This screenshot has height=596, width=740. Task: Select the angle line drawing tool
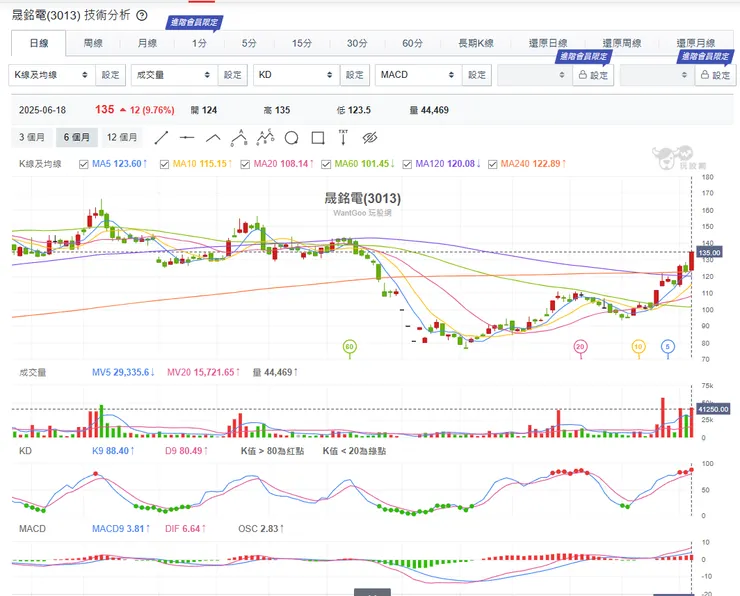(213, 138)
